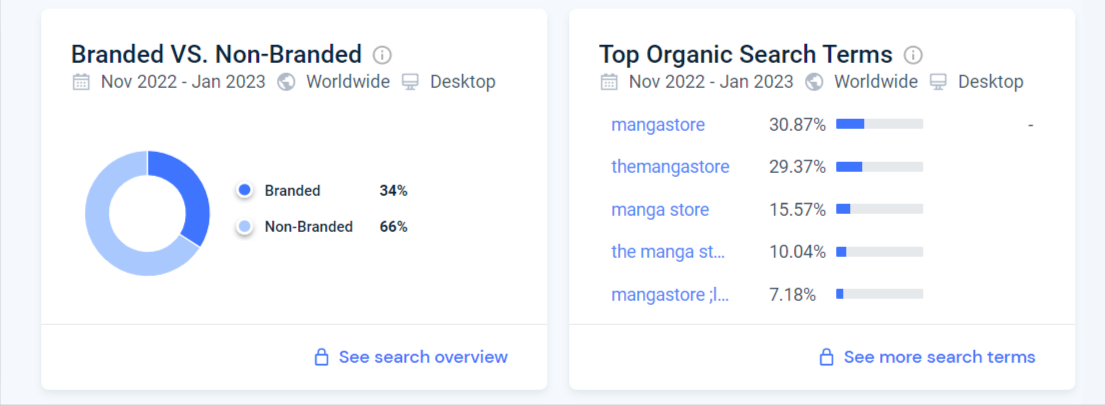Screen dimensions: 1105x405
Task: Click lock icon next to See more search terms
Action: pyautogui.click(x=827, y=357)
